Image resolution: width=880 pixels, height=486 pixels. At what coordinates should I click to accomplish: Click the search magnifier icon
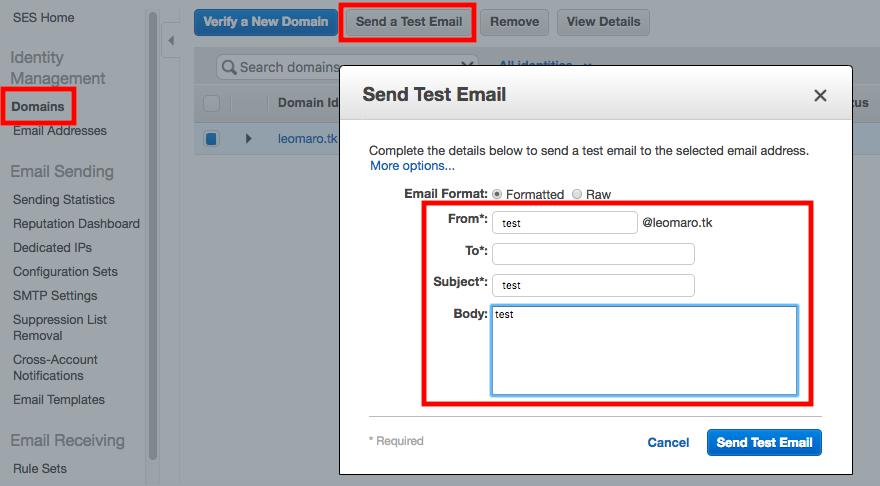pos(230,67)
